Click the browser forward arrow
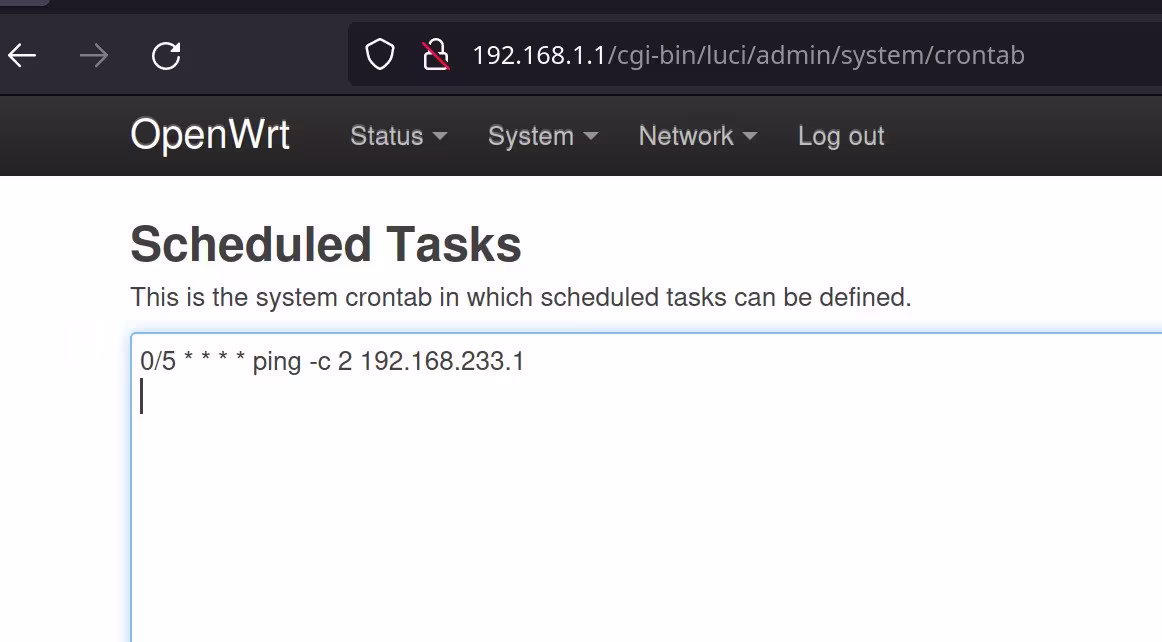Viewport: 1162px width, 642px height. pos(94,56)
